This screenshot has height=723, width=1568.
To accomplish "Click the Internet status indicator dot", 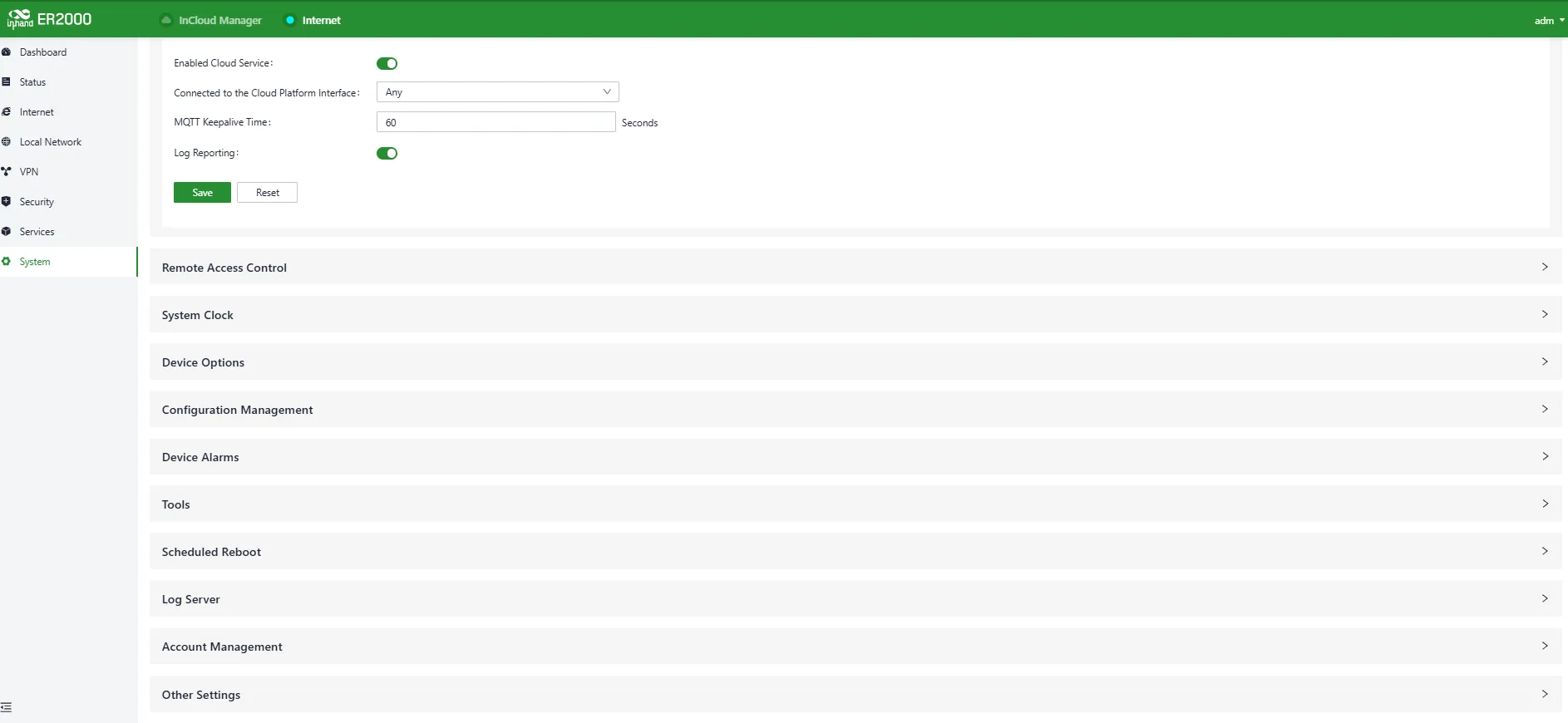I will pos(290,20).
